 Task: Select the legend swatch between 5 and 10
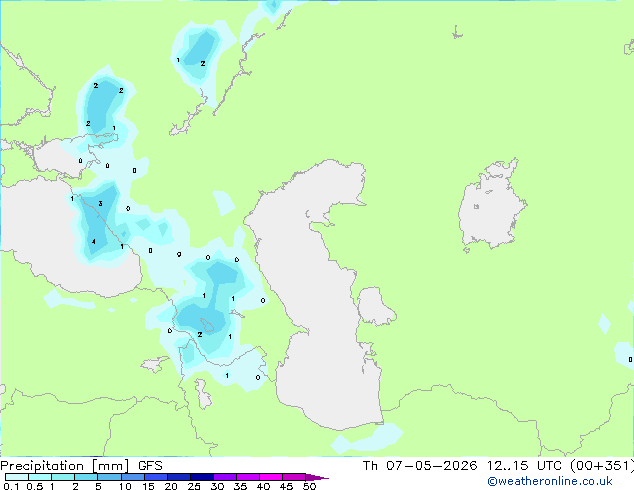pyautogui.click(x=110, y=477)
